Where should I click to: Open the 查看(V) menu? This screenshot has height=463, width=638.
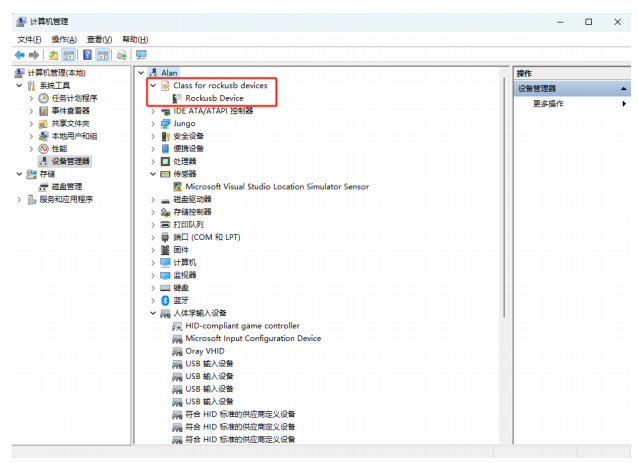(99, 39)
